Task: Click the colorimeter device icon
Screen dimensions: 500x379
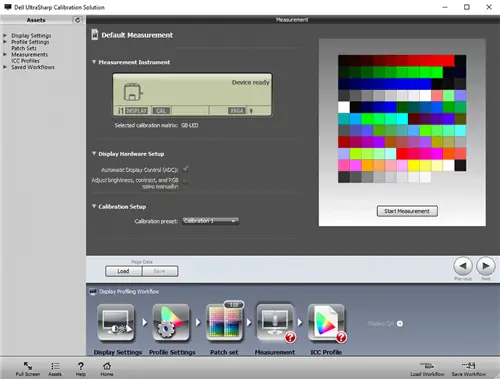Action: click(x=133, y=92)
